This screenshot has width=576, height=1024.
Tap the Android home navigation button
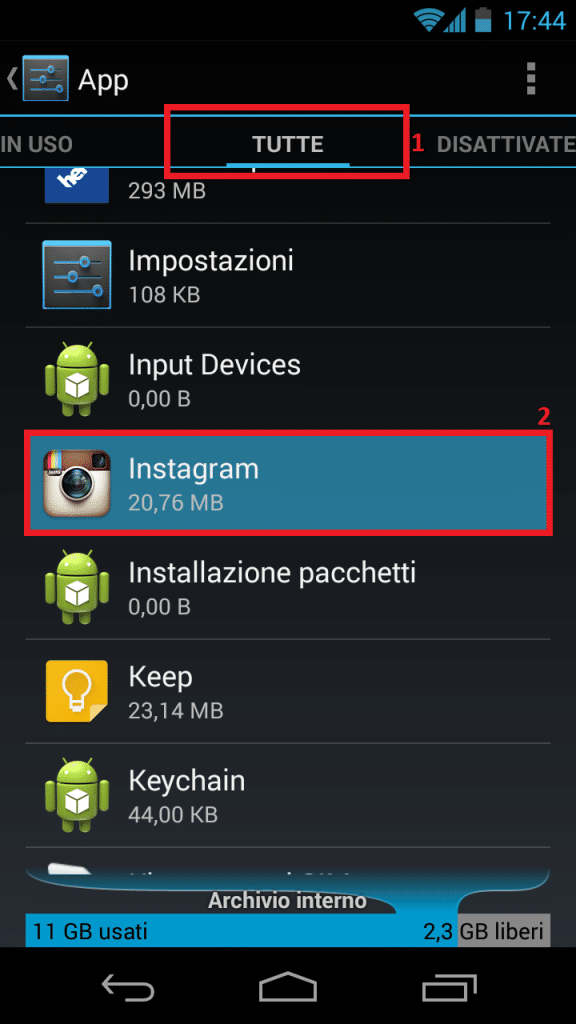point(287,986)
